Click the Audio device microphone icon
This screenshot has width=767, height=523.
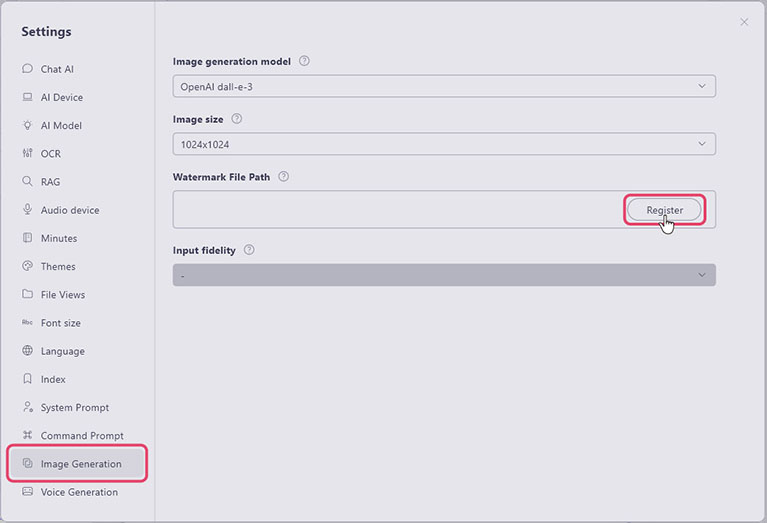pyautogui.click(x=27, y=210)
